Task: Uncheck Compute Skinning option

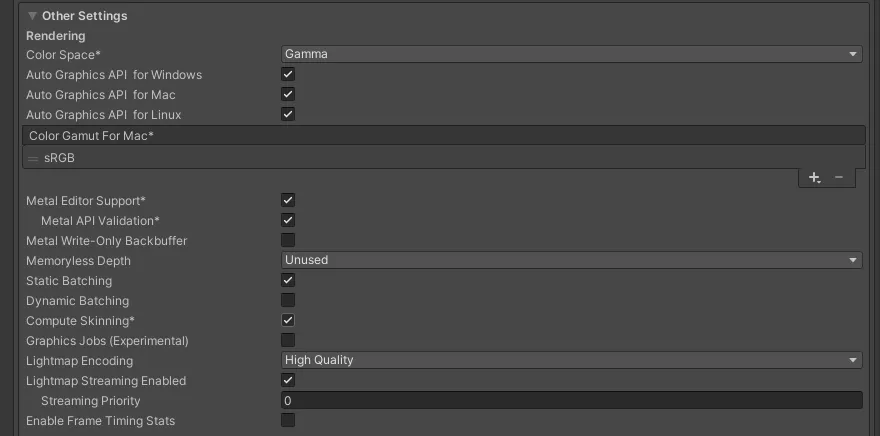Action: click(x=288, y=321)
